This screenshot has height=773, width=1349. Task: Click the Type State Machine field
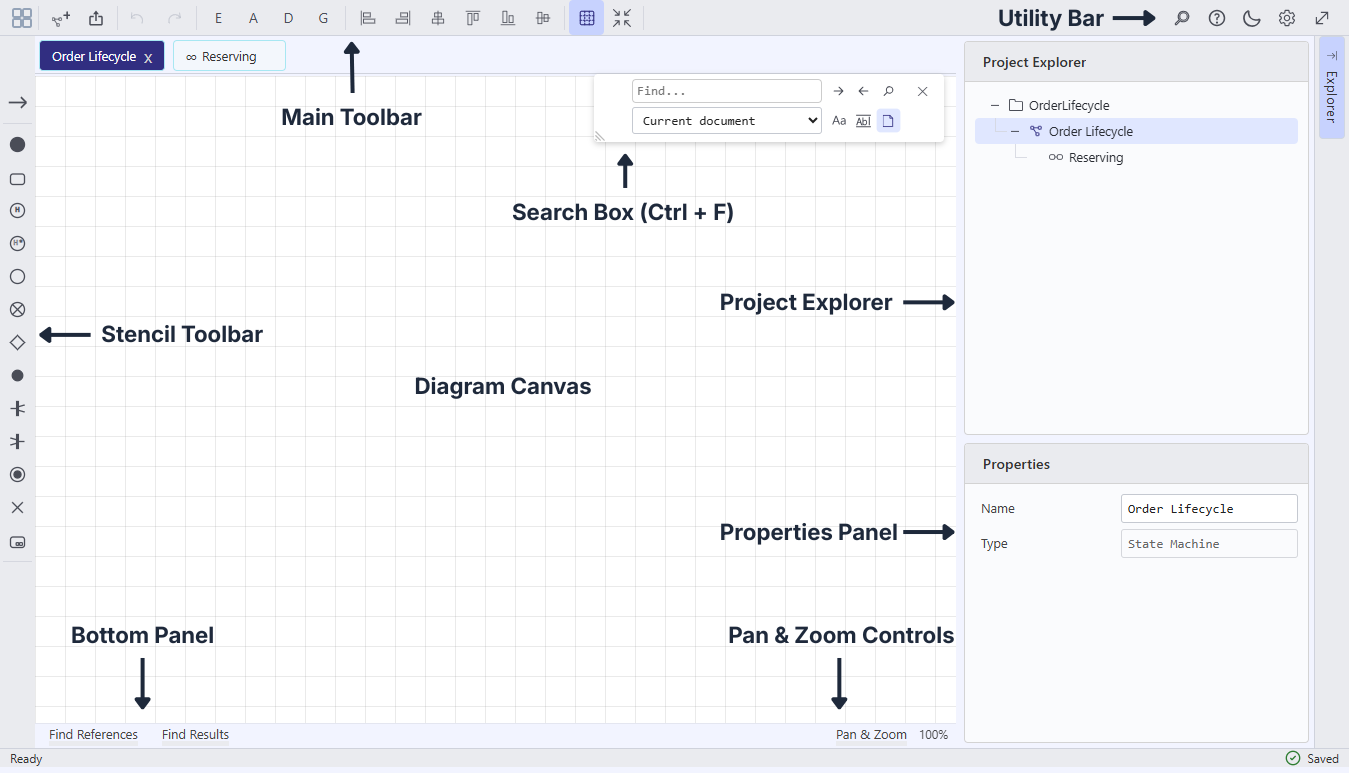pyautogui.click(x=1209, y=543)
